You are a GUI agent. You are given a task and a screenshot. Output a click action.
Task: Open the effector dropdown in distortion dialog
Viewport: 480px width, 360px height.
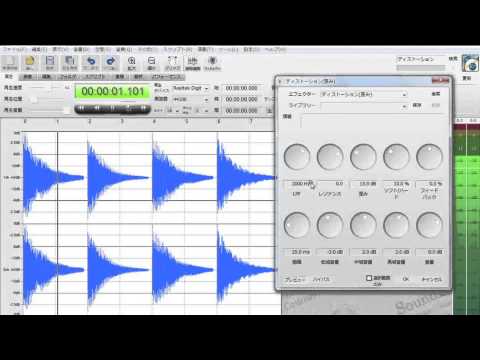pyautogui.click(x=363, y=94)
